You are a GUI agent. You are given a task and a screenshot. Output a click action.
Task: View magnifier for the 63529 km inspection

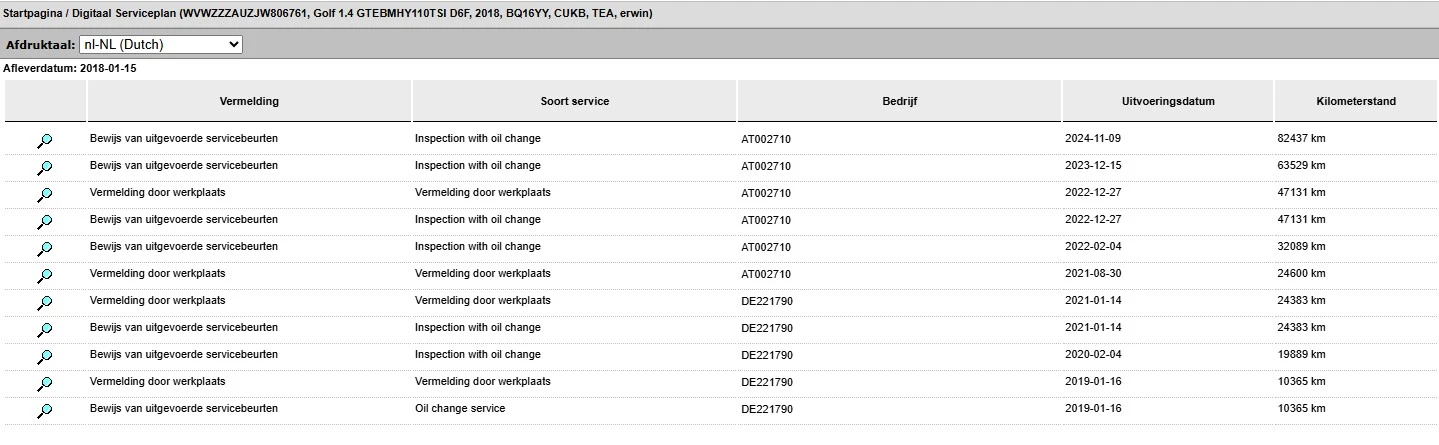(45, 168)
